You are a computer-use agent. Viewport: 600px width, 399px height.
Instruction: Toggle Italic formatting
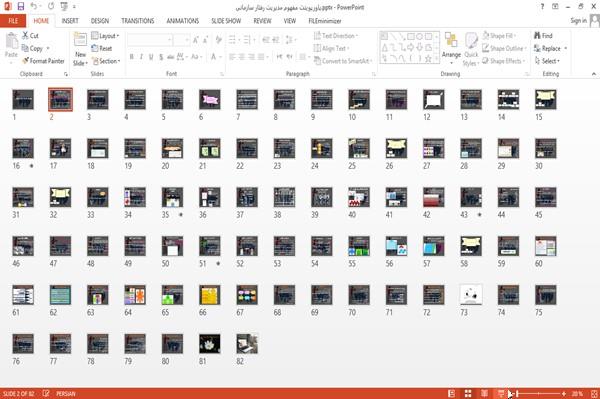click(141, 57)
